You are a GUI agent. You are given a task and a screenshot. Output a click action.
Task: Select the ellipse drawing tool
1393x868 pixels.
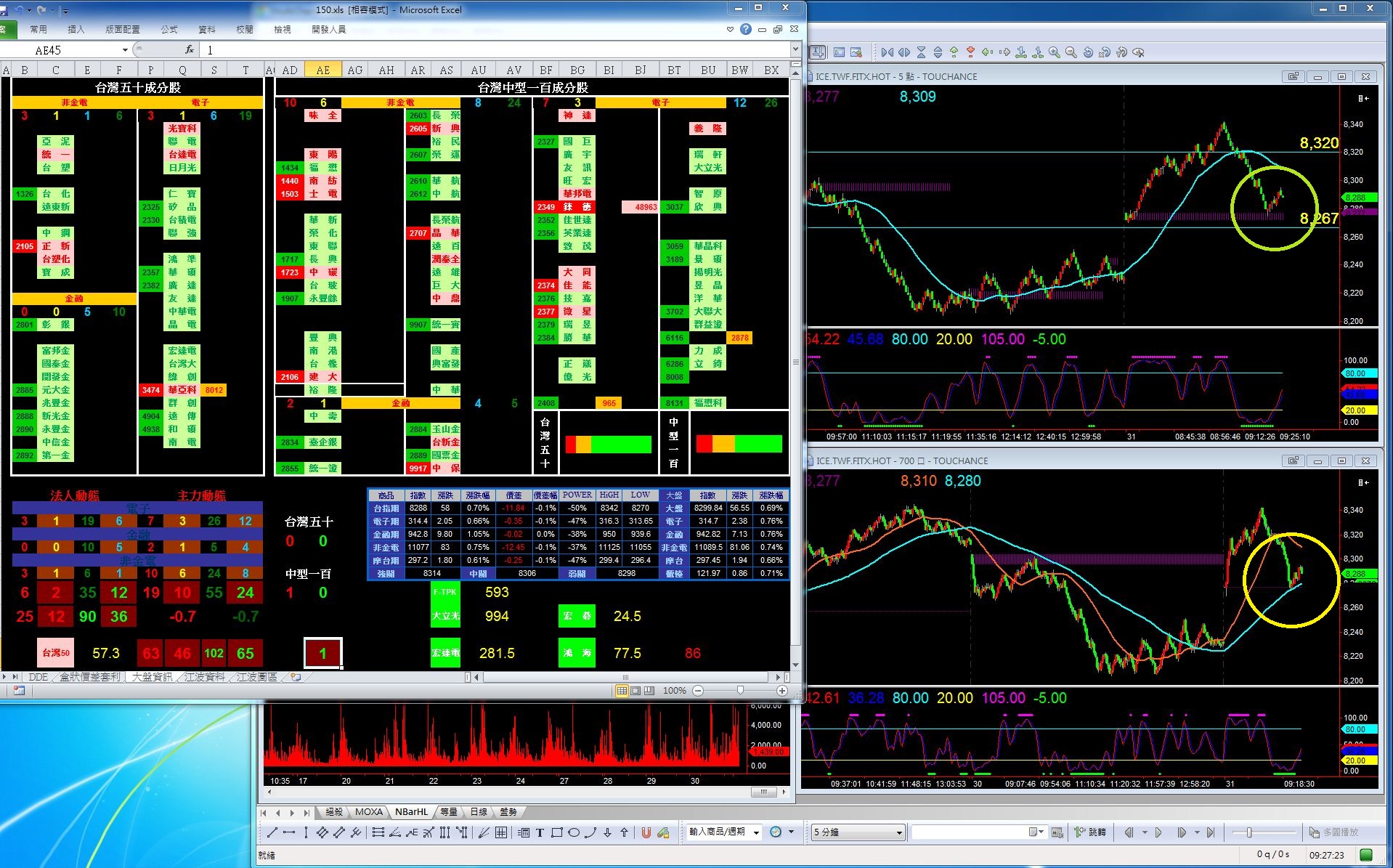574,832
